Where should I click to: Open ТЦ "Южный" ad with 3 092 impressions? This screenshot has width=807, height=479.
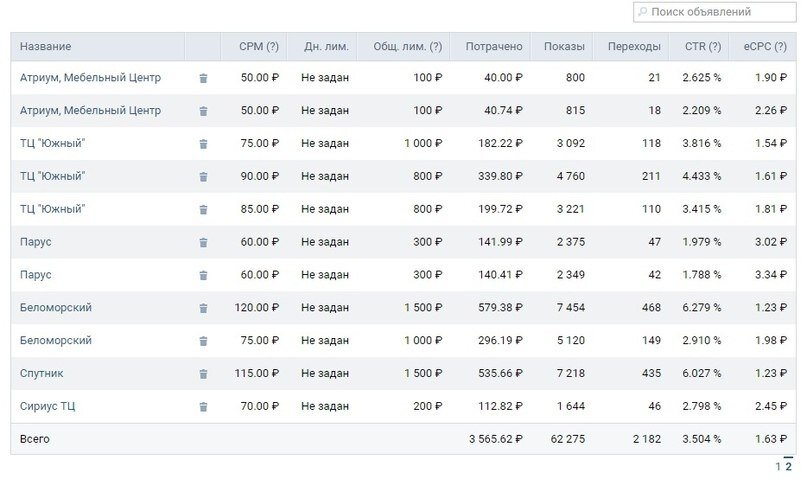coord(52,143)
